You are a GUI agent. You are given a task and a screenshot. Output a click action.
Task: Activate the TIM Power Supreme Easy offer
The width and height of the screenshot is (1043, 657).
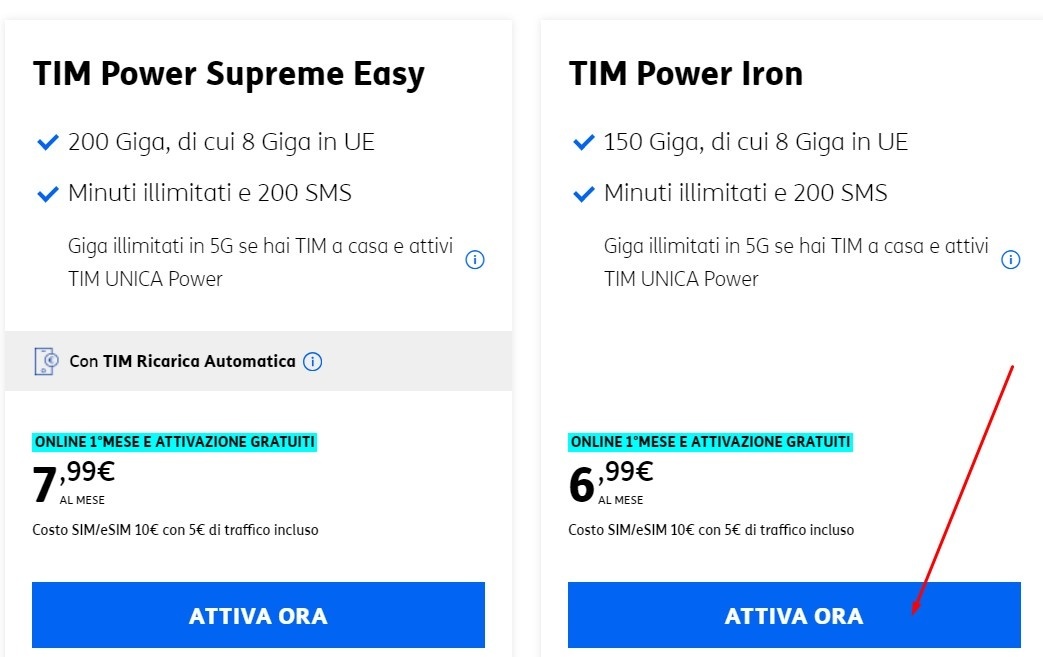(x=258, y=615)
